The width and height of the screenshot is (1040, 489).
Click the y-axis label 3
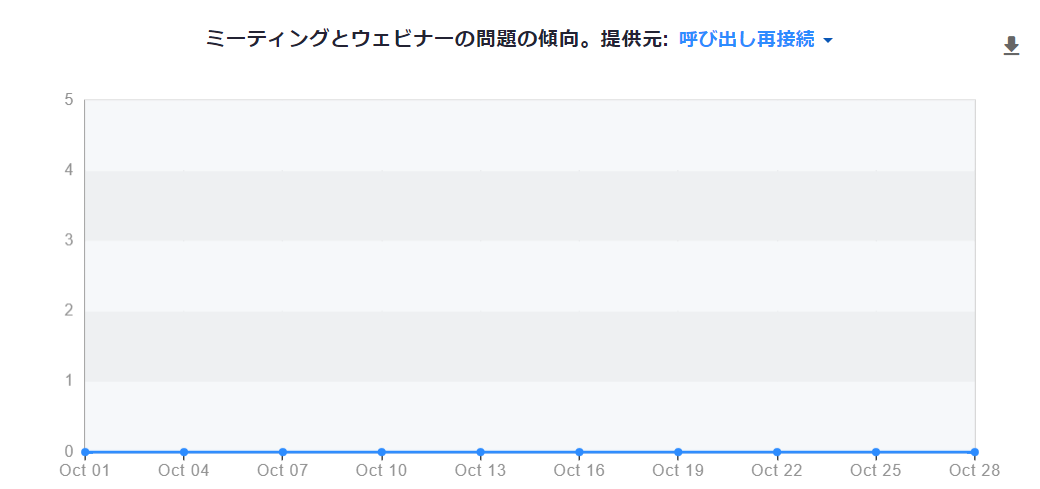68,240
